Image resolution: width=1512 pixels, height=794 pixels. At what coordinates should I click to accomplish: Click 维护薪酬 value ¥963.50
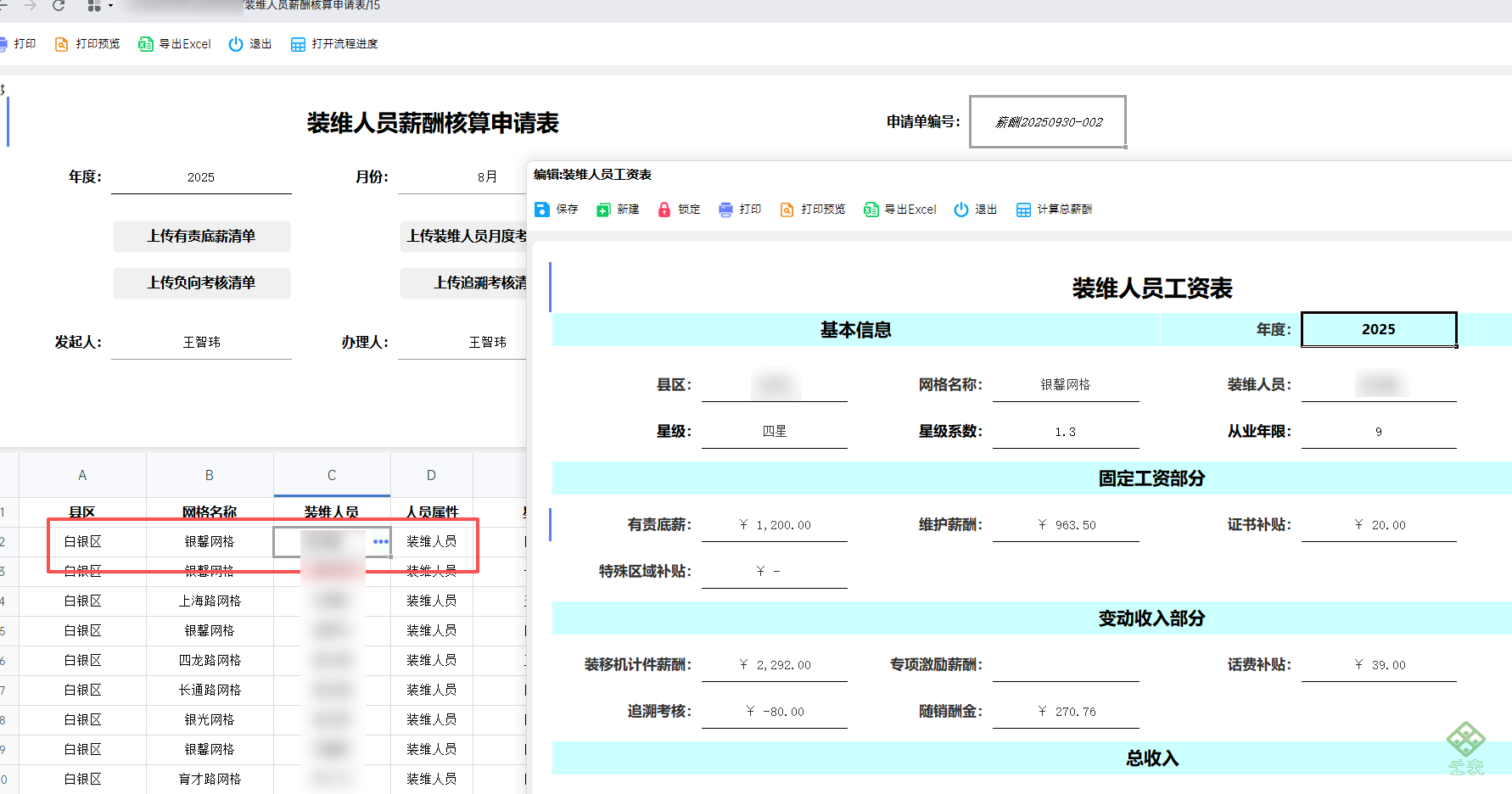[x=1066, y=525]
